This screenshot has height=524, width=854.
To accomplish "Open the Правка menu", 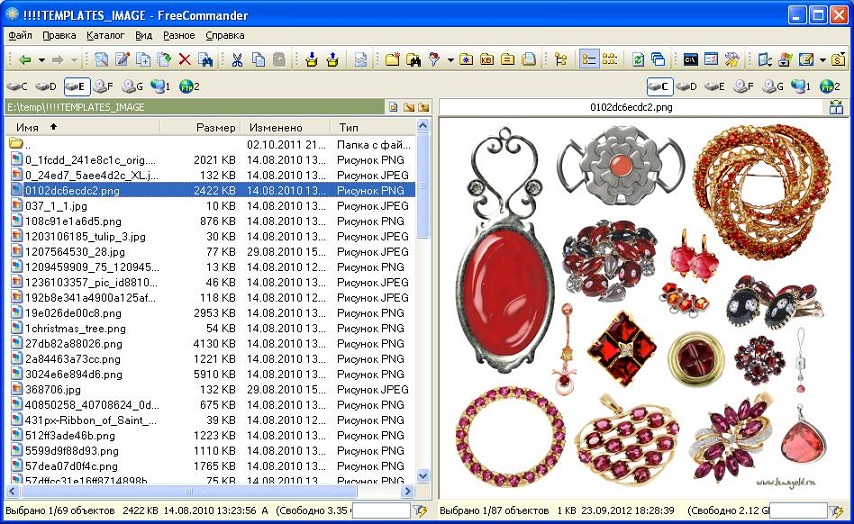I will coord(59,35).
